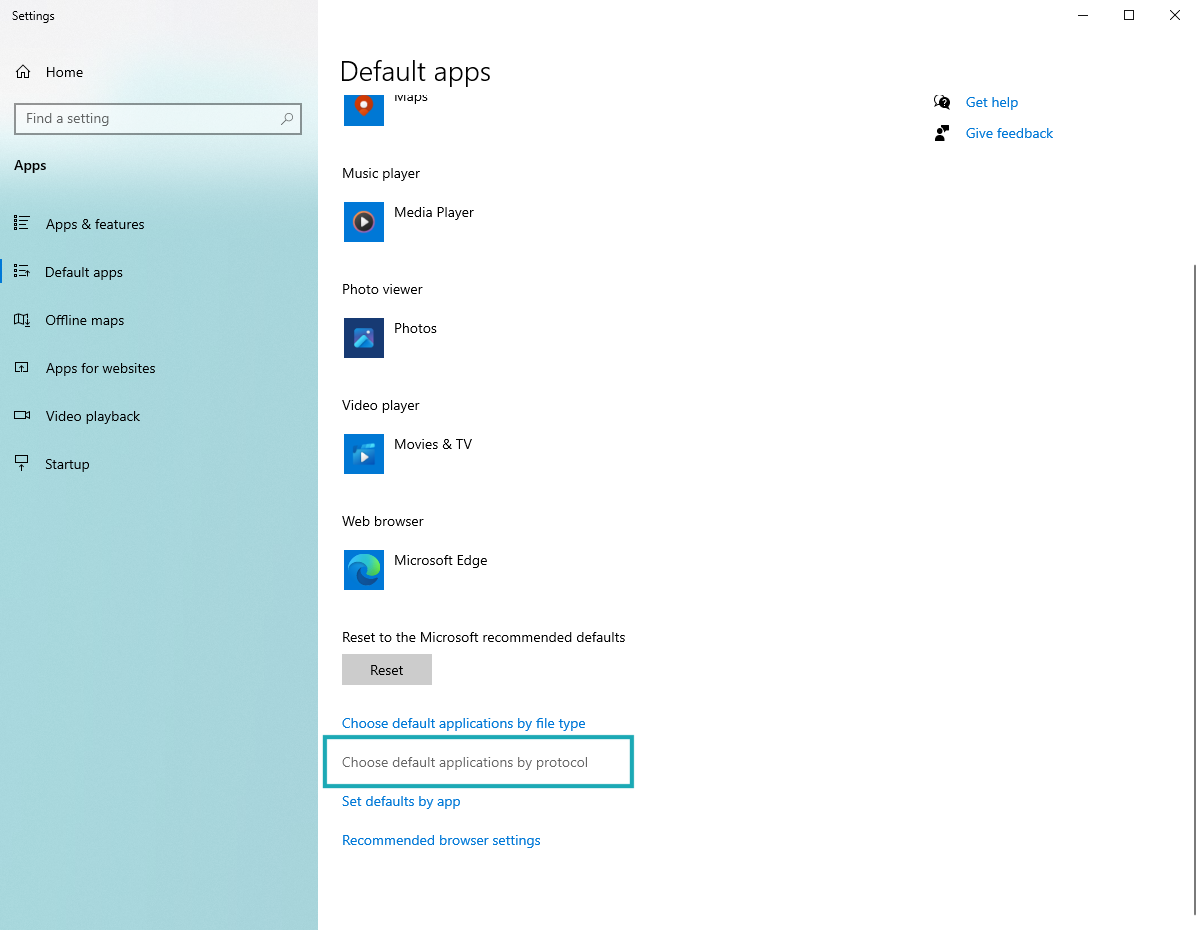This screenshot has height=930, width=1198.
Task: Click the Video playback camera icon
Action: click(x=21, y=416)
